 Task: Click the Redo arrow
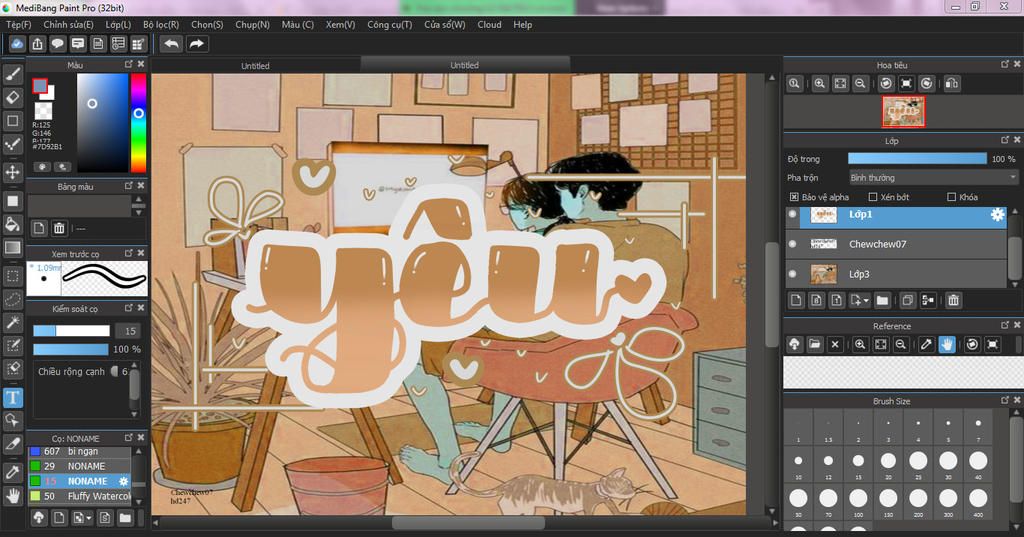pyautogui.click(x=197, y=44)
